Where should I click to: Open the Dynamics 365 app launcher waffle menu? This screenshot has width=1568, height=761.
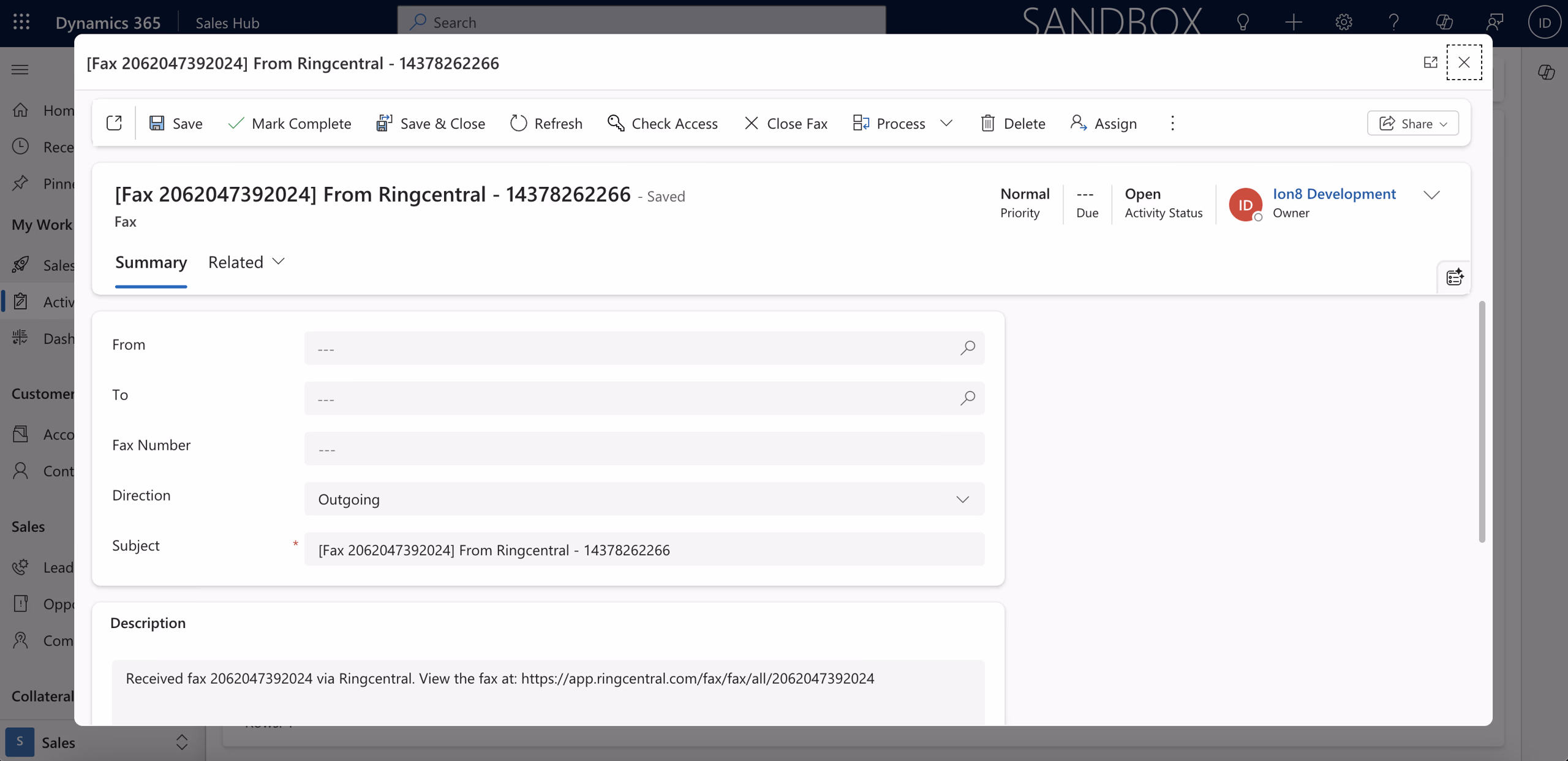coord(21,22)
